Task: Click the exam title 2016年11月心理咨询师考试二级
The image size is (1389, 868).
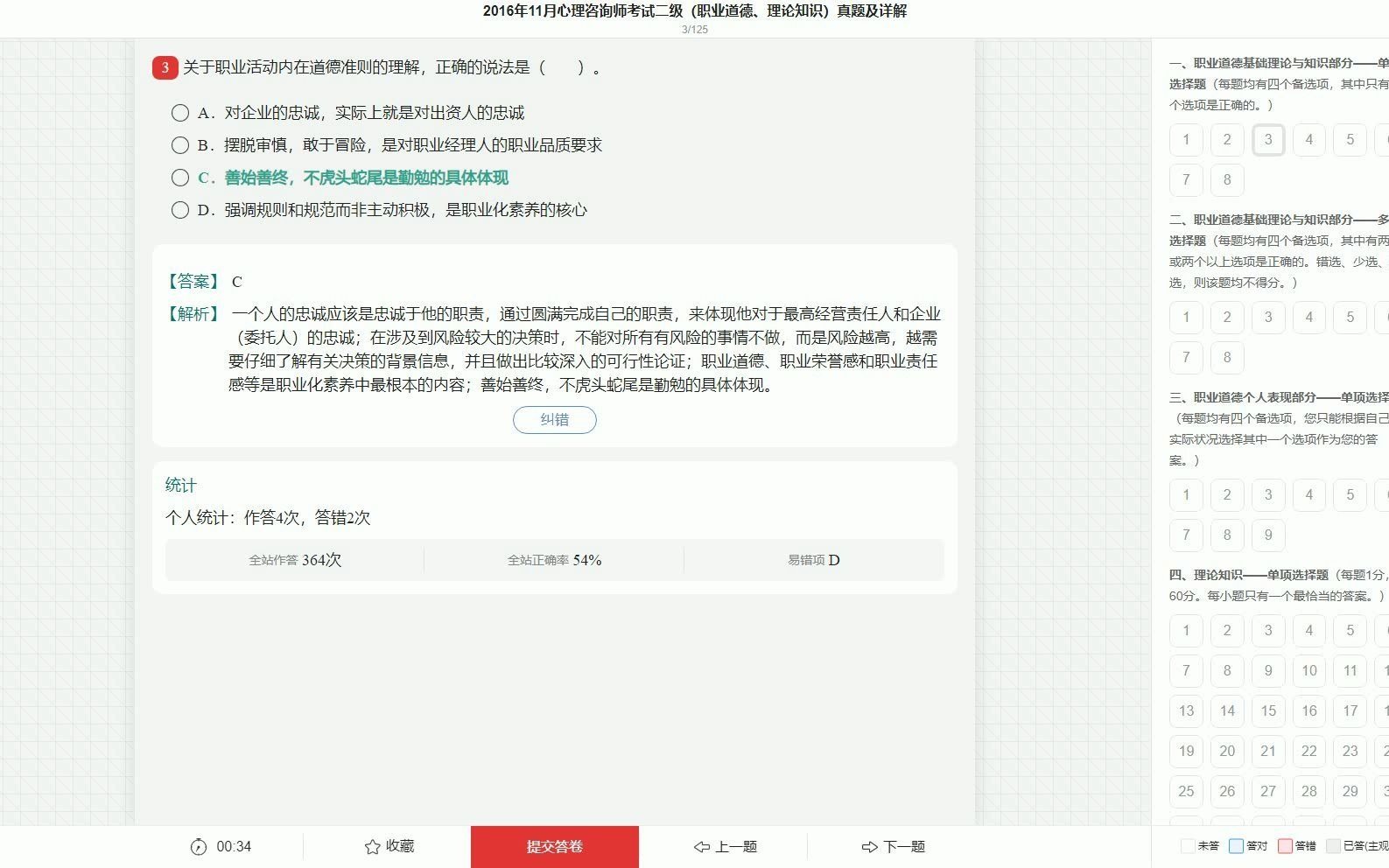Action: point(695,11)
